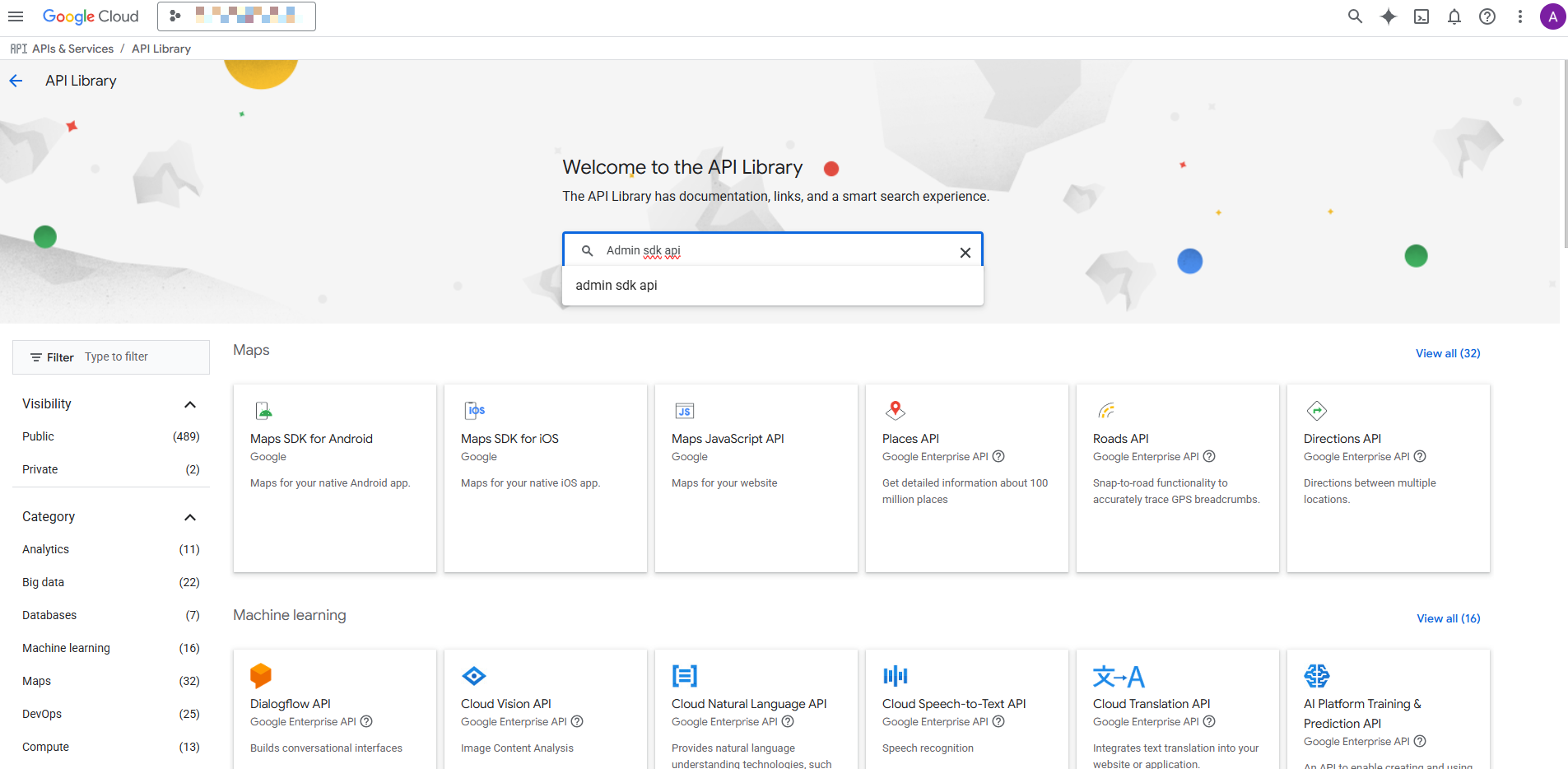
Task: Open the Places API pin icon
Action: (896, 410)
